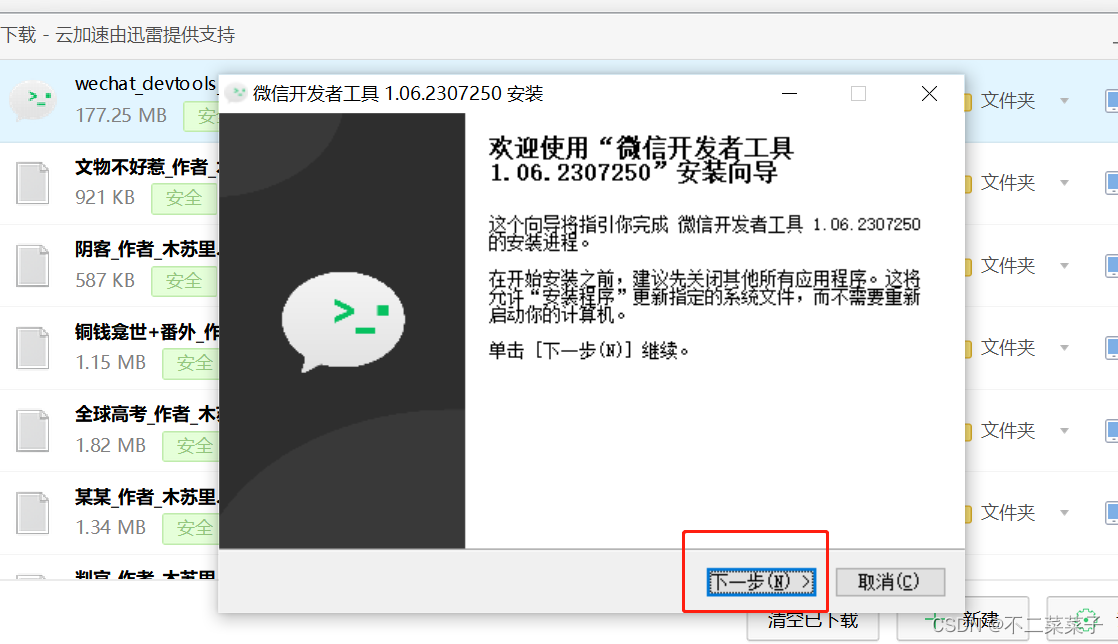Click the 下一步(N) button in installer
Screen dimensions: 1118x644
tap(761, 582)
